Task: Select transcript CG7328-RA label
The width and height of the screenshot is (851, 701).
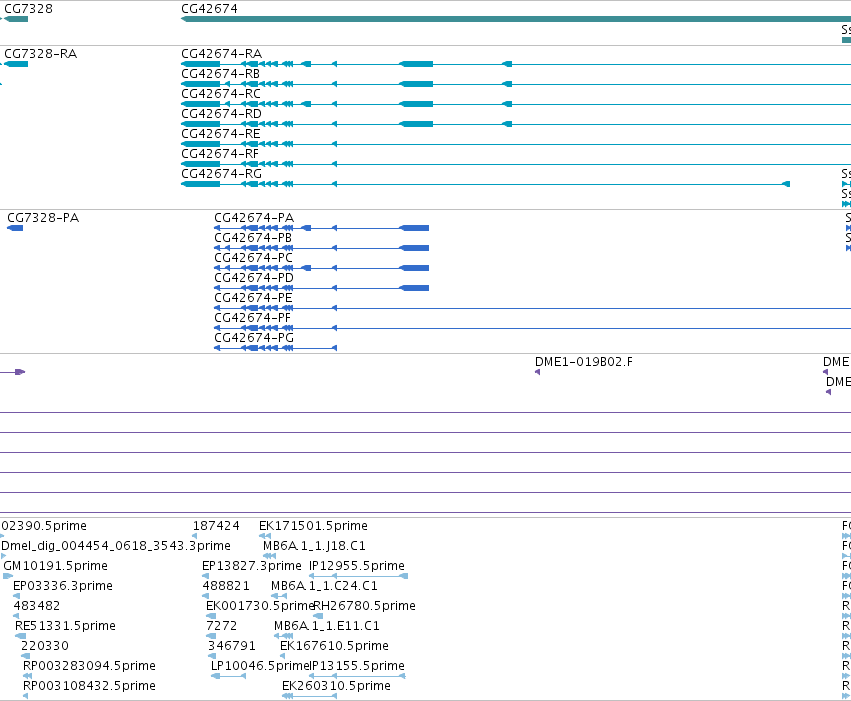Action: click(41, 54)
